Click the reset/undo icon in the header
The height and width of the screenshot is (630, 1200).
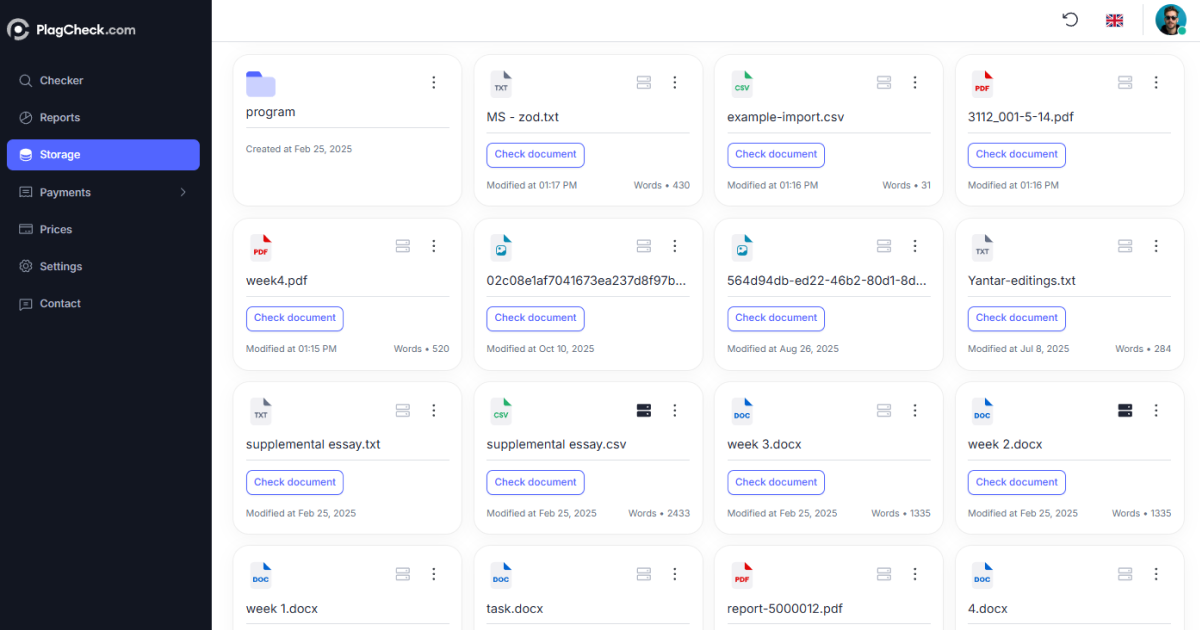(1070, 20)
